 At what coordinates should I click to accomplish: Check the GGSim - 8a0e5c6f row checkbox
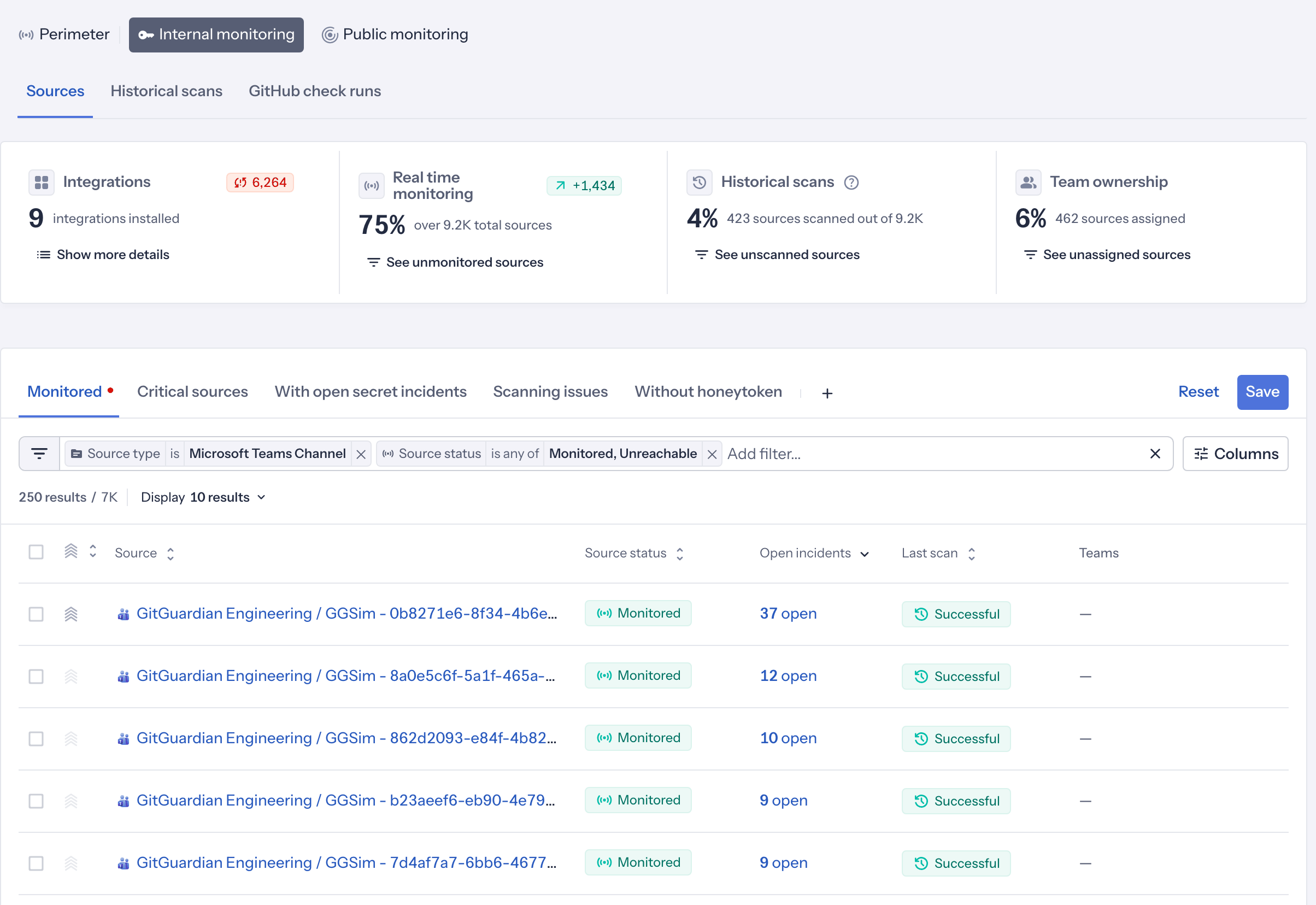click(x=36, y=677)
